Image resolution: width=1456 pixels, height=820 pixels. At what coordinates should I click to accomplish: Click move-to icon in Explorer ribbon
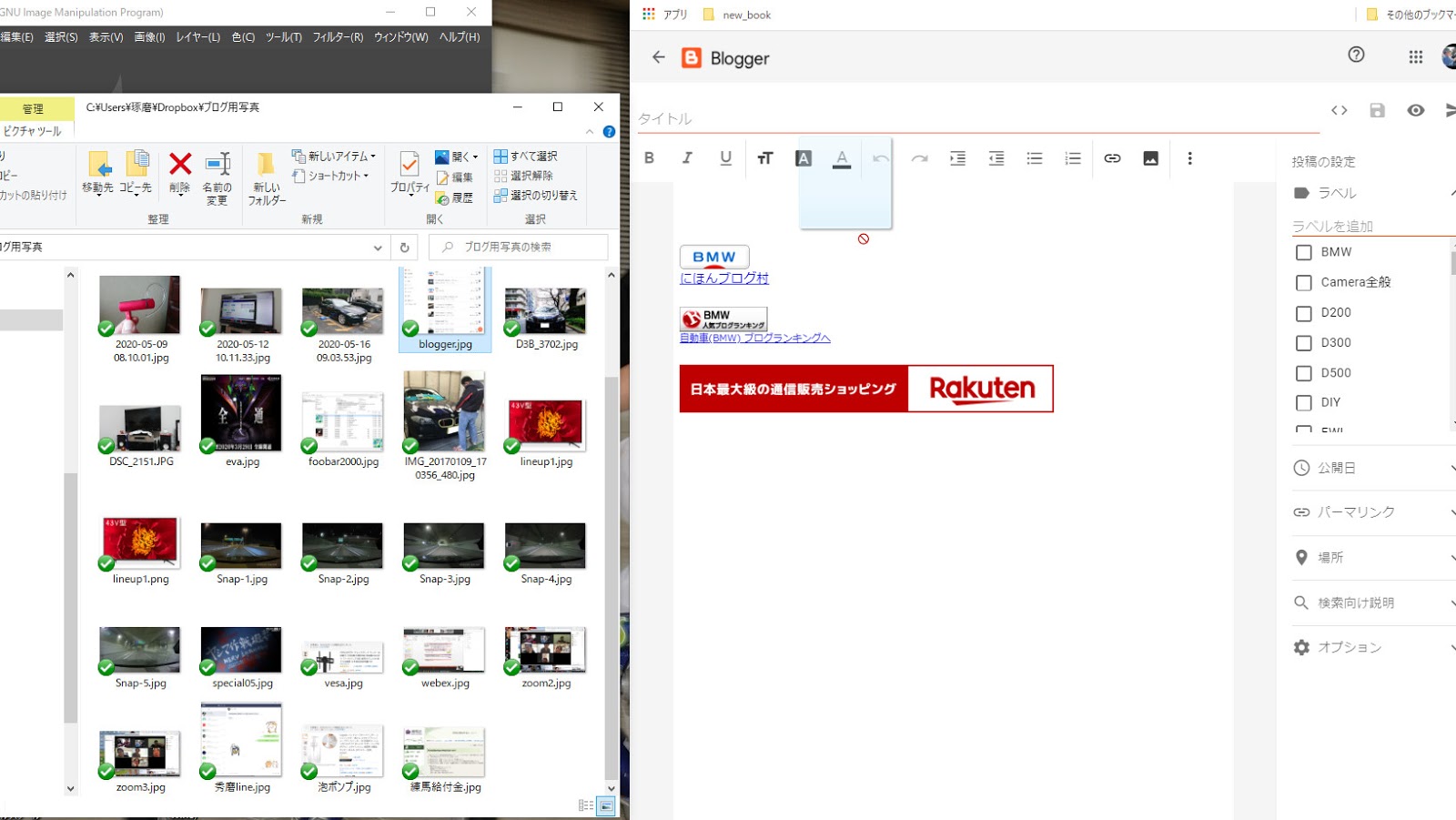tap(98, 173)
